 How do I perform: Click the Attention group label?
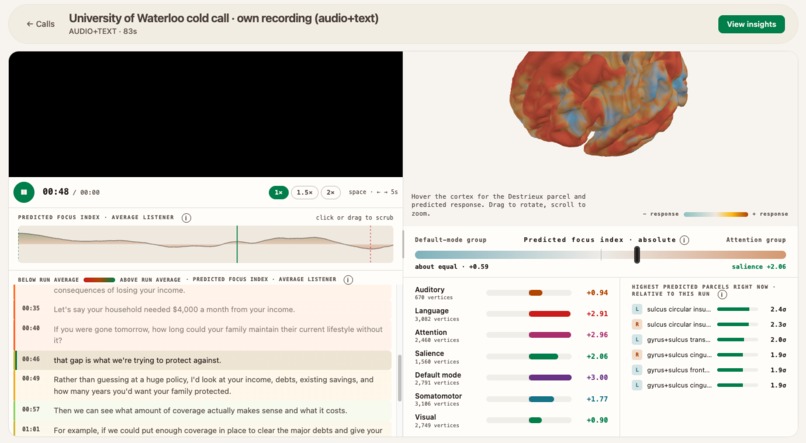click(x=756, y=240)
